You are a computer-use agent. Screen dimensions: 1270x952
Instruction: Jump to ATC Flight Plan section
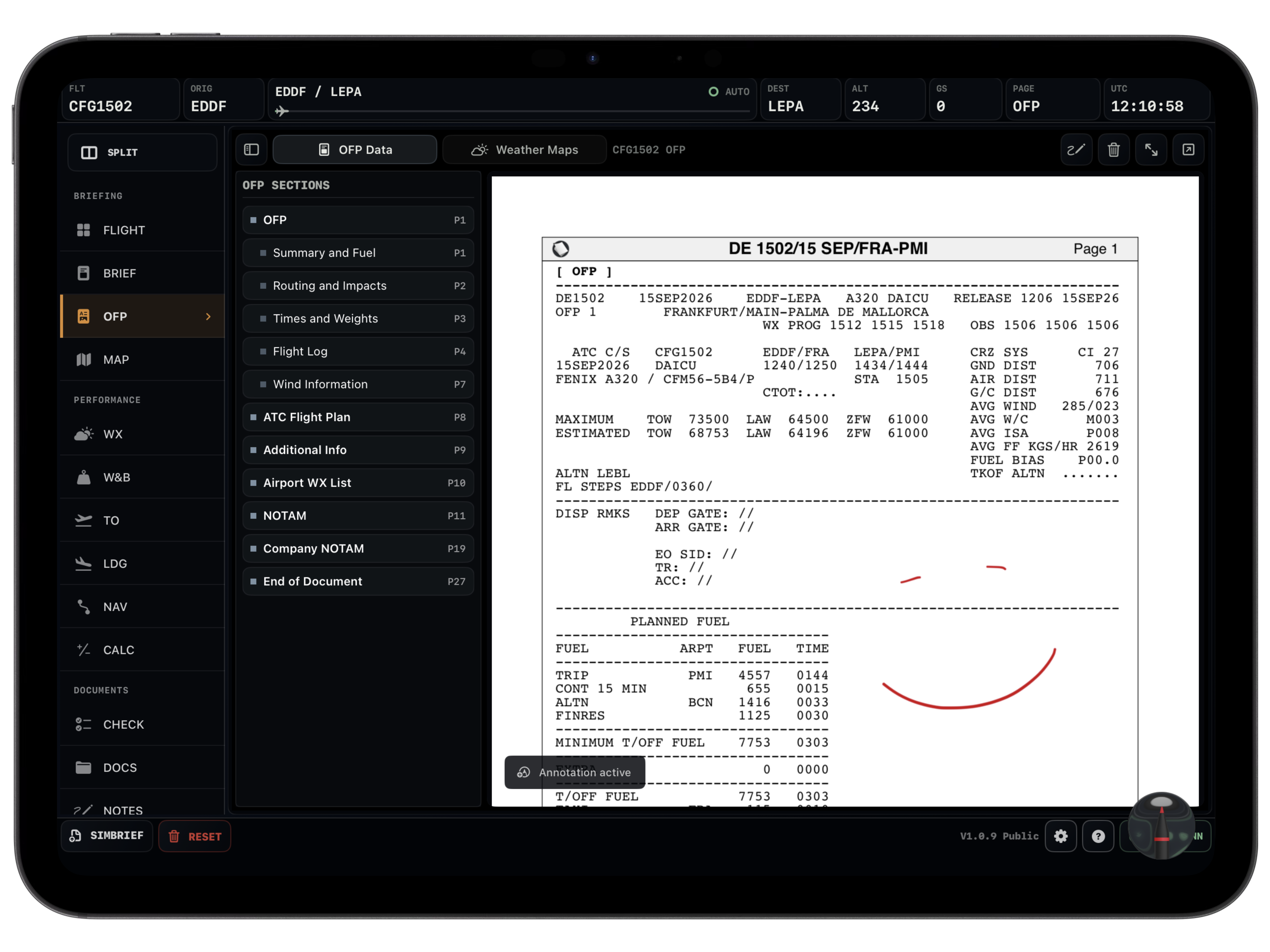(x=358, y=417)
